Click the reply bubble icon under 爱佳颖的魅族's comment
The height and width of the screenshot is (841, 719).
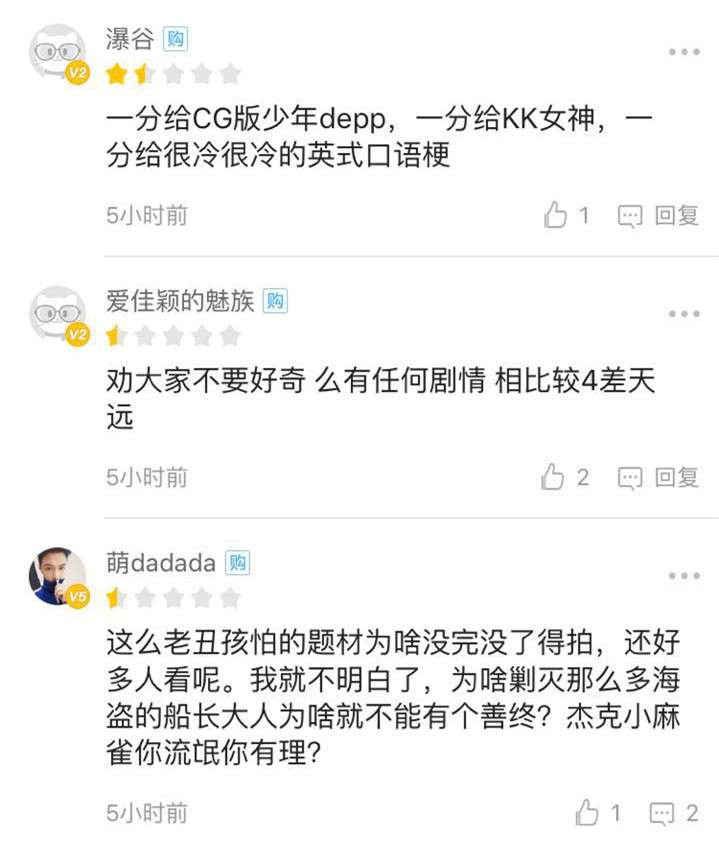tap(628, 477)
